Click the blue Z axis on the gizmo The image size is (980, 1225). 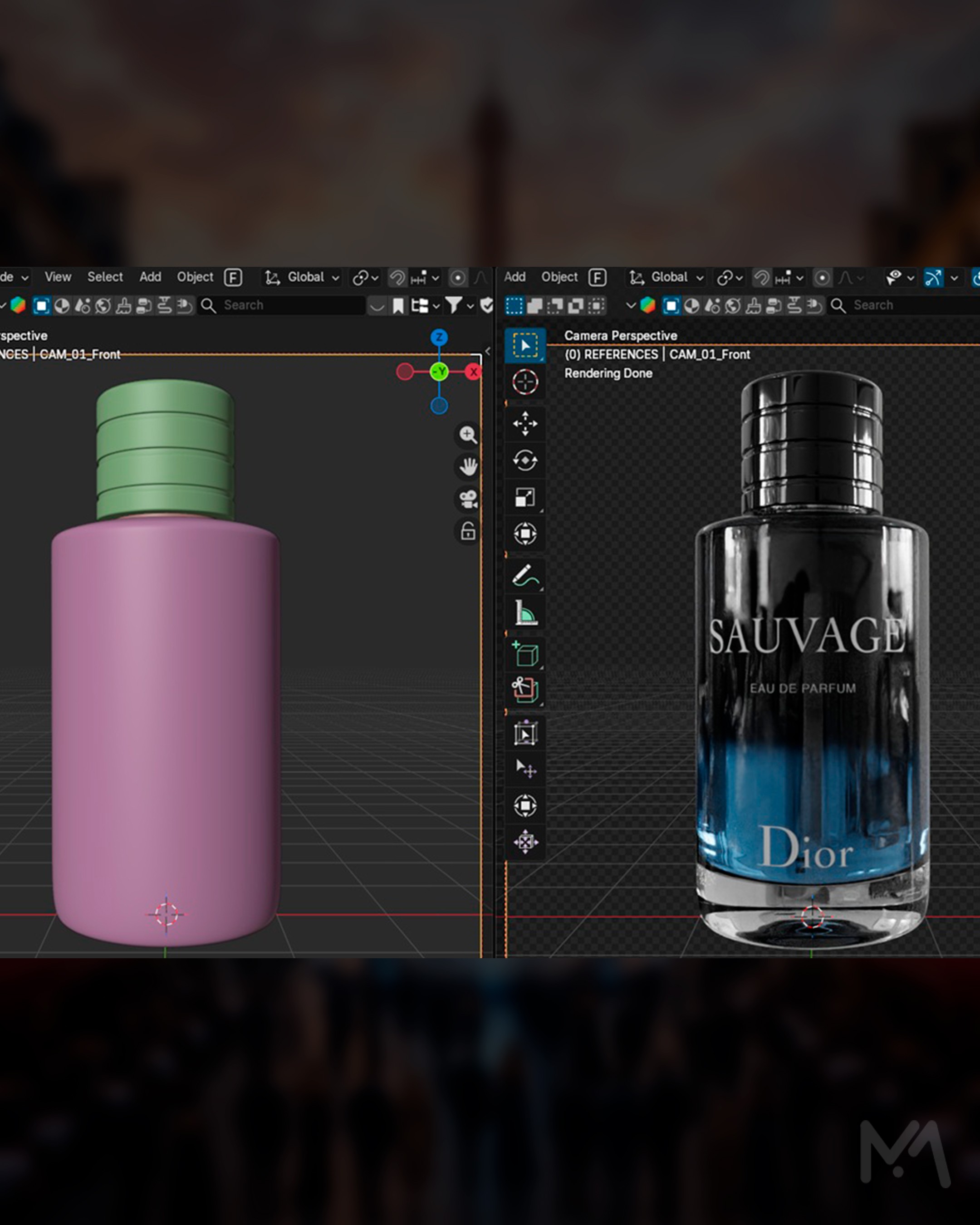(x=439, y=338)
